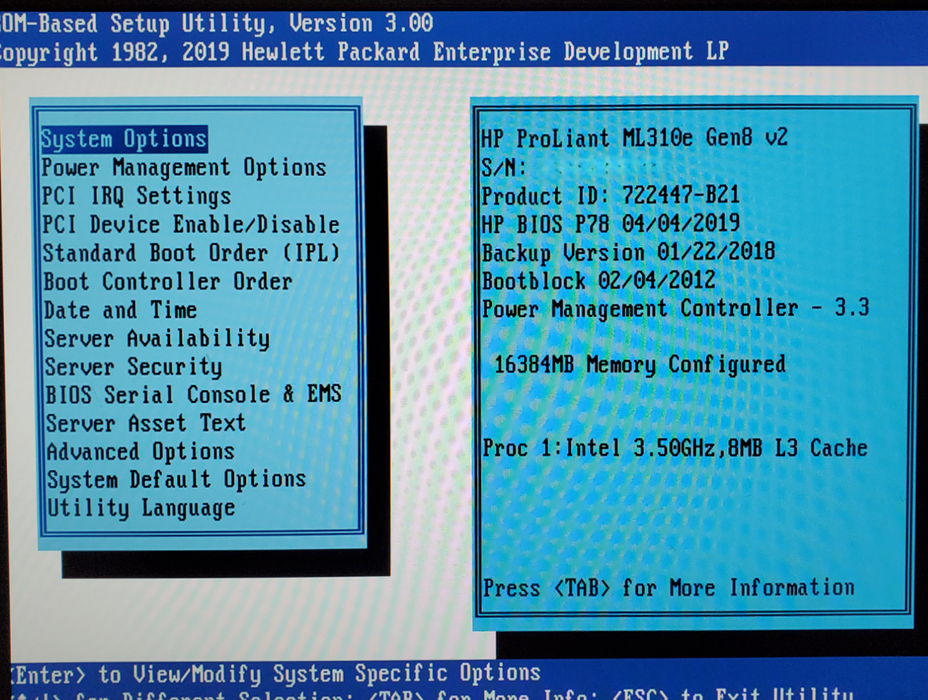Screen dimensions: 928x700
Task: Open Boot Controller Order
Action: (168, 281)
